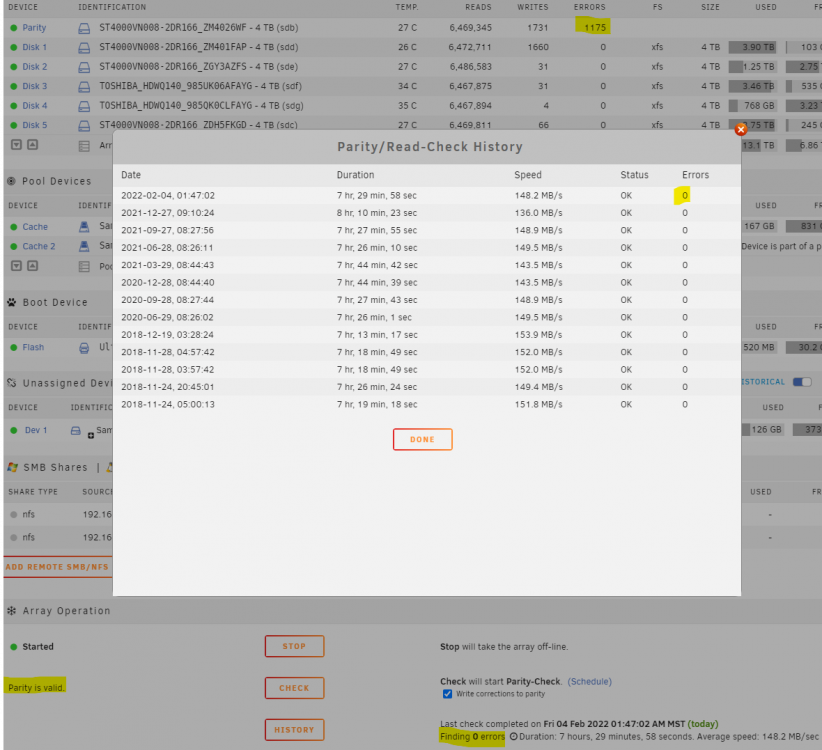This screenshot has width=822, height=750.
Task: Click Array Operation section icon
Action: point(12,611)
